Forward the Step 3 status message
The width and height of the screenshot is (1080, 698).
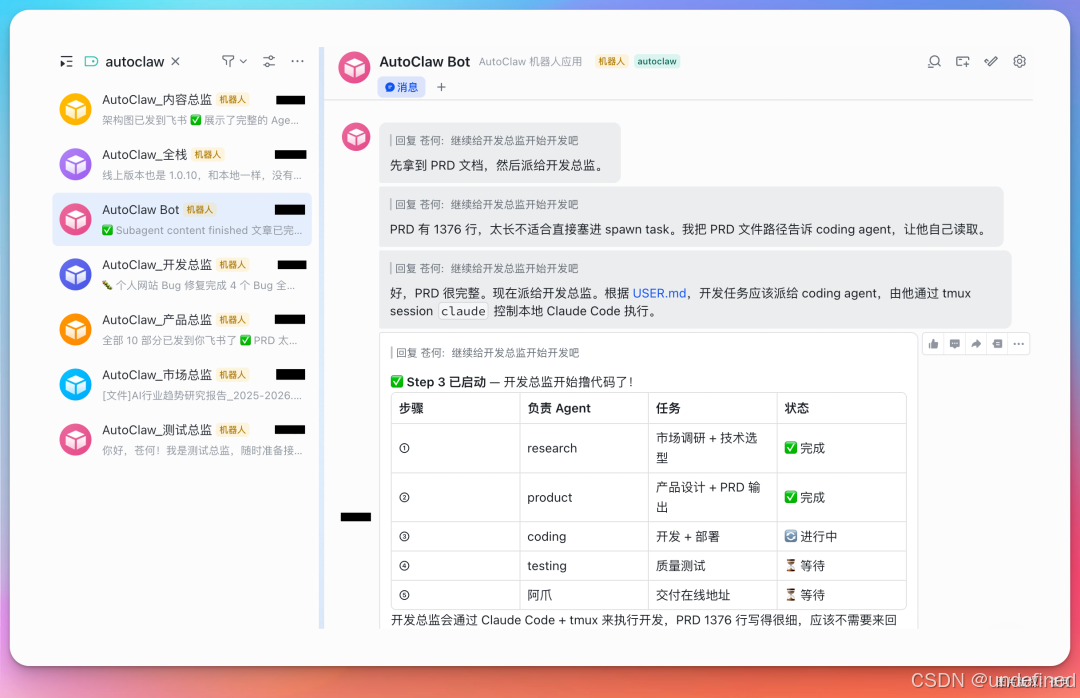pyautogui.click(x=976, y=343)
